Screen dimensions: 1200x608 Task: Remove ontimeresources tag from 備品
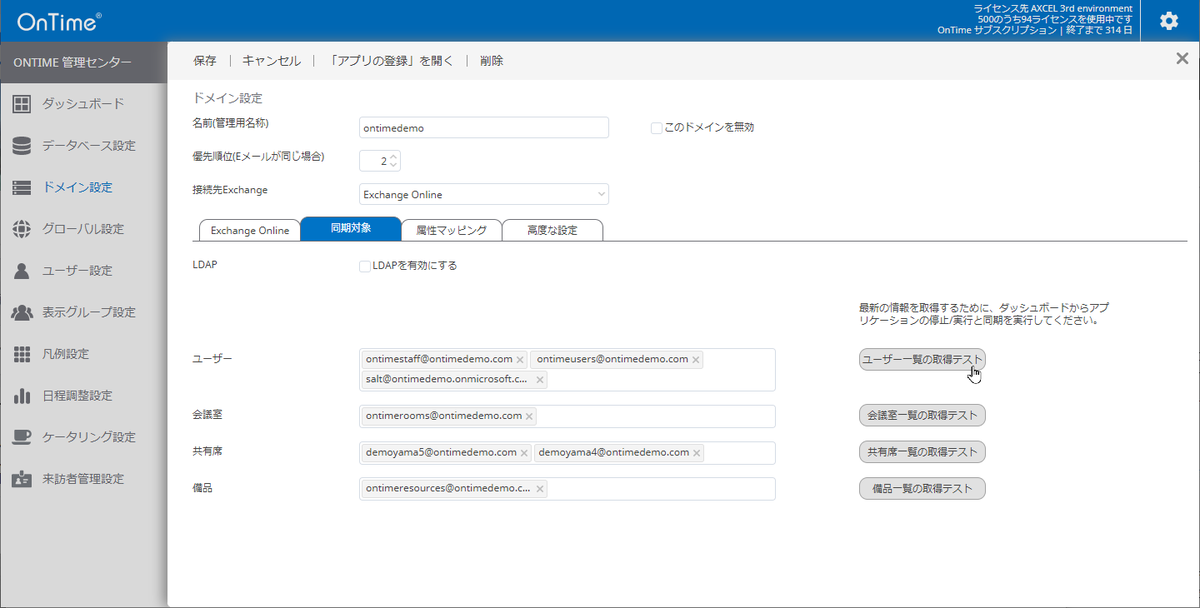540,489
